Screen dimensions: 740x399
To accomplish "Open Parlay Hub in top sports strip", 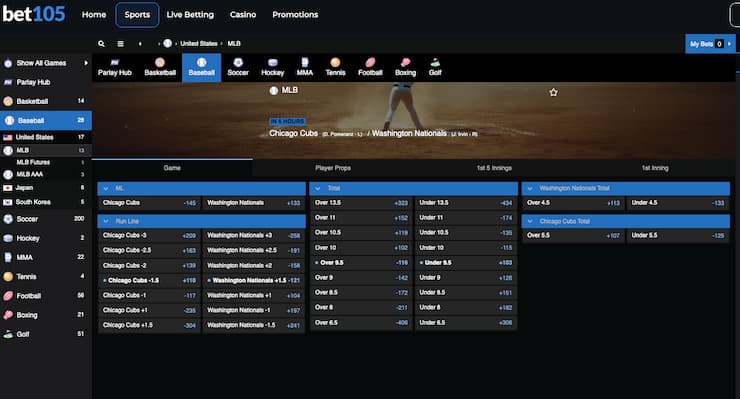I will (115, 68).
